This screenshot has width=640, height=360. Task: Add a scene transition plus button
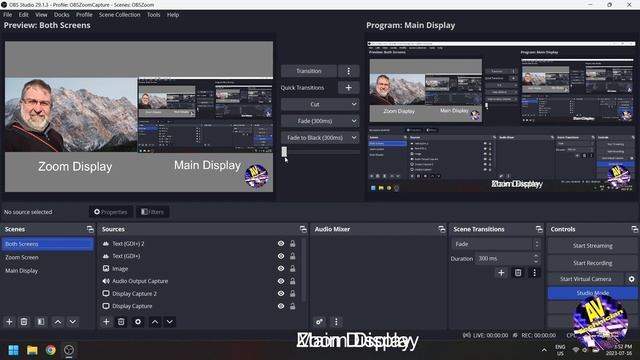[501, 273]
